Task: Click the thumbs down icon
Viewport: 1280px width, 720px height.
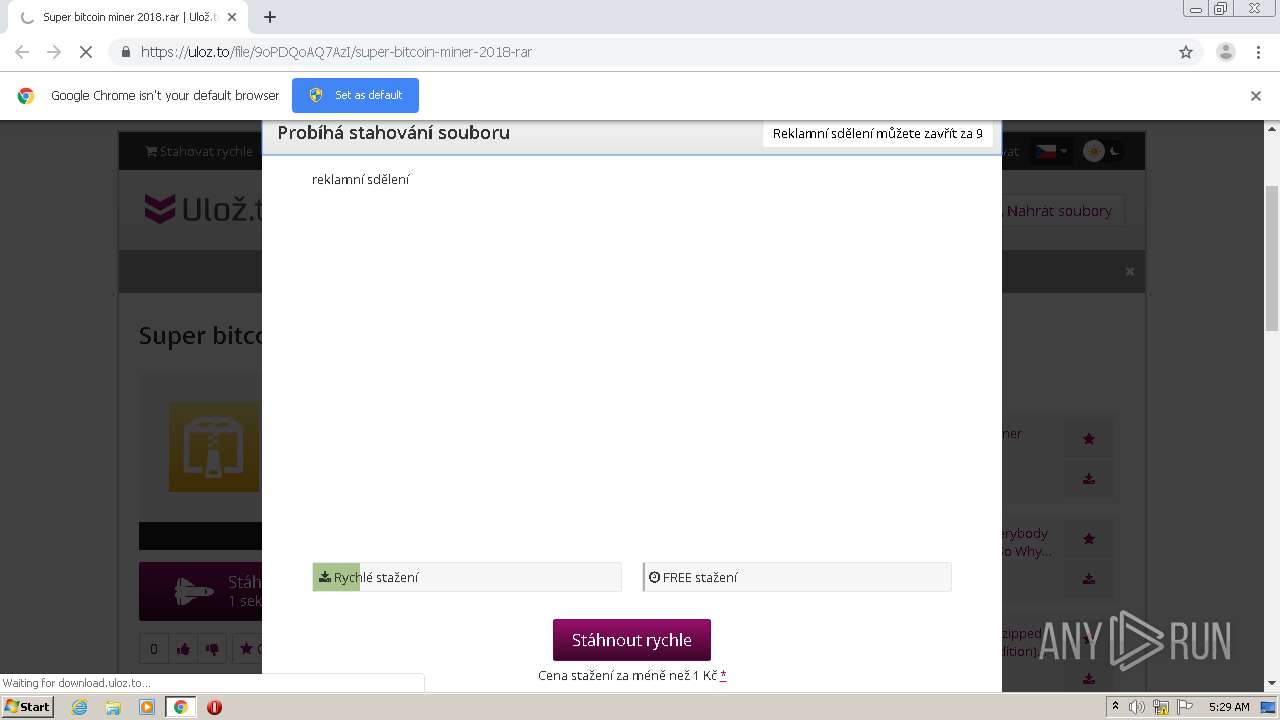Action: (x=212, y=648)
